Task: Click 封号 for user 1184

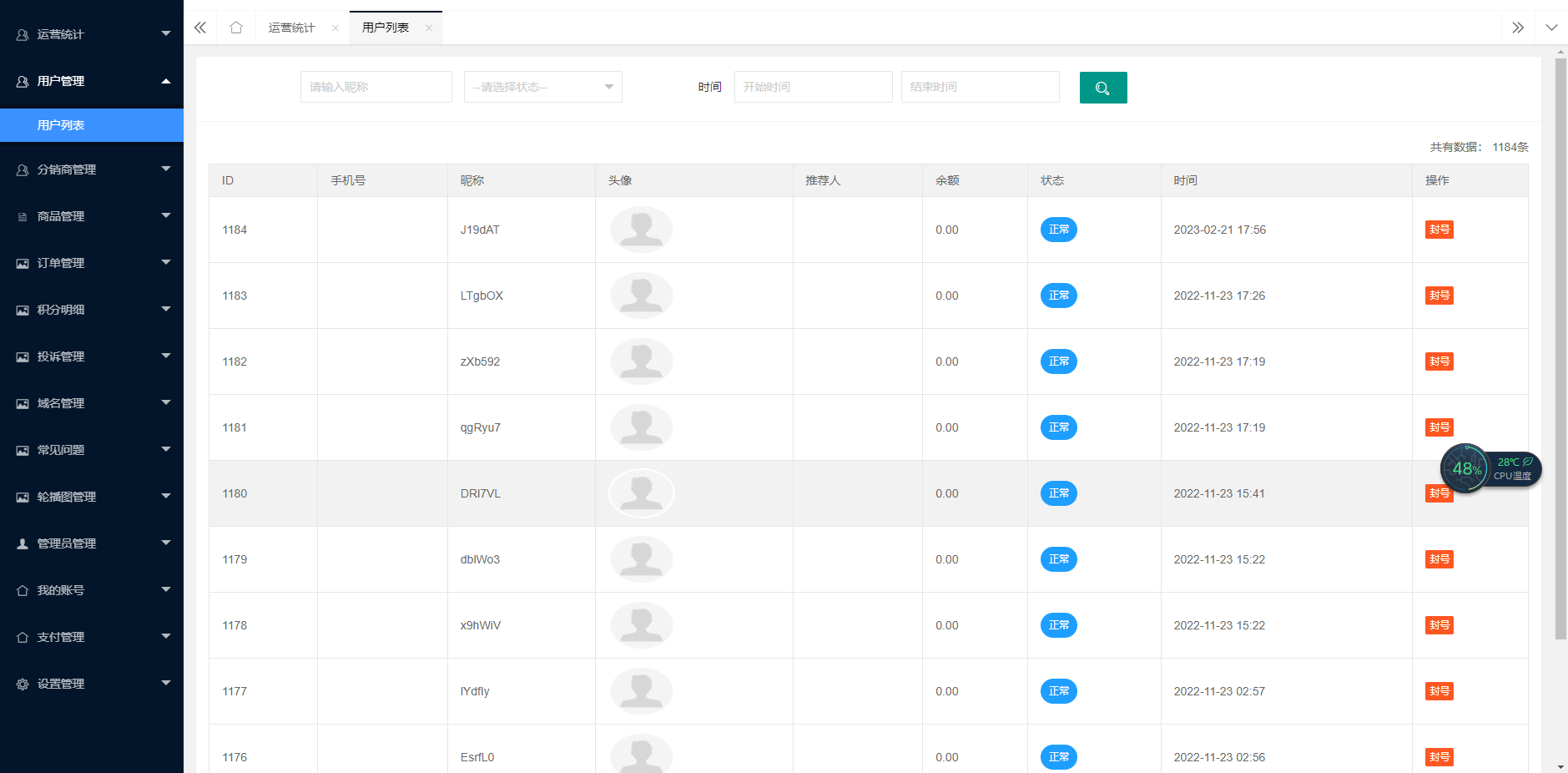Action: pyautogui.click(x=1439, y=230)
